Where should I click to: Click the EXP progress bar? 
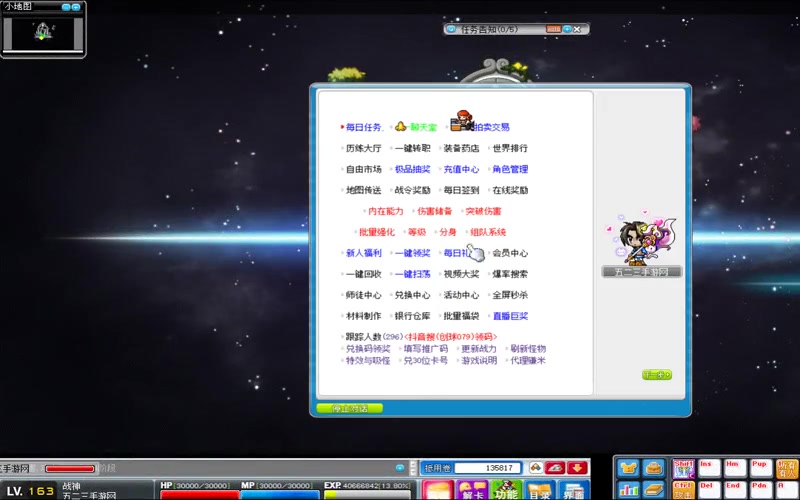367,495
